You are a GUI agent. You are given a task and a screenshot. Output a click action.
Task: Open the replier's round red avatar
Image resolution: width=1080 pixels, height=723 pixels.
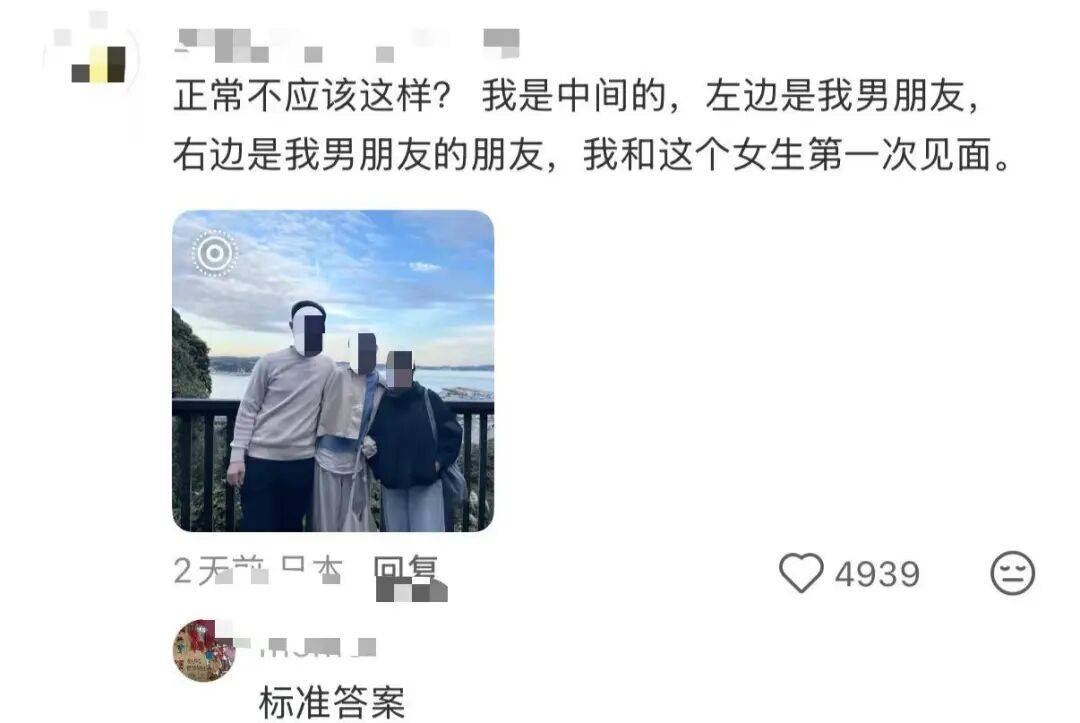click(205, 649)
